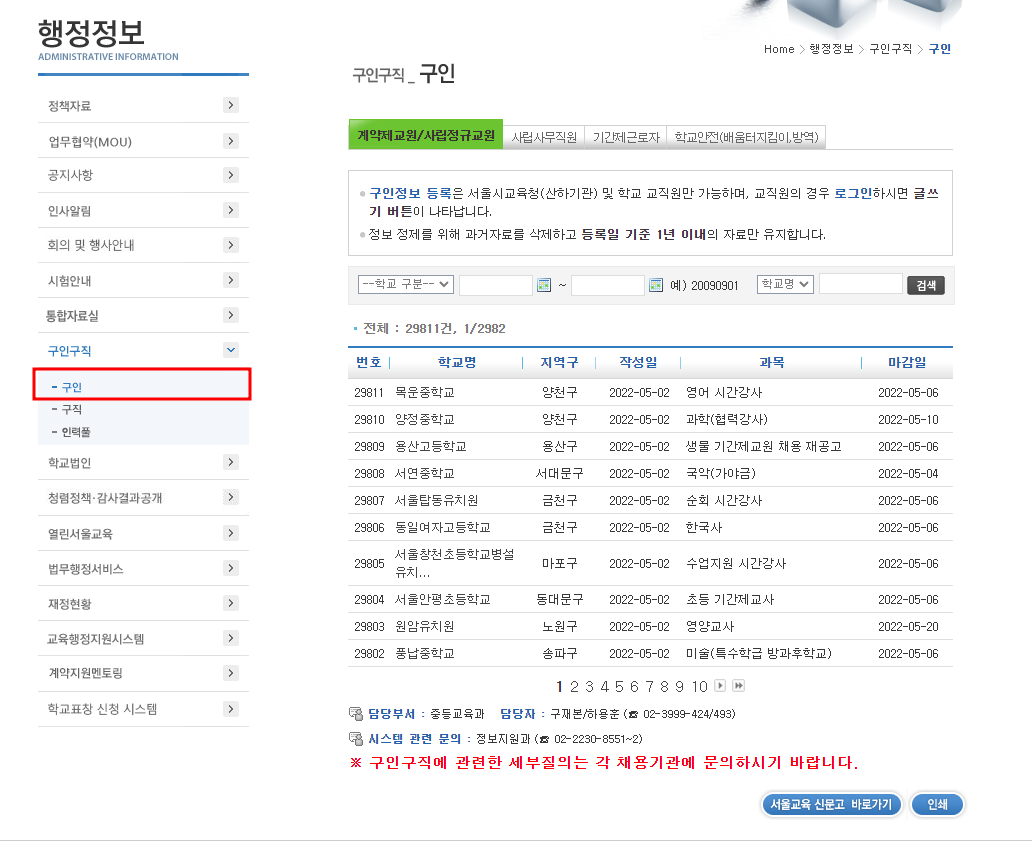Click the 검색 search button
The height and width of the screenshot is (841, 1032).
click(925, 284)
